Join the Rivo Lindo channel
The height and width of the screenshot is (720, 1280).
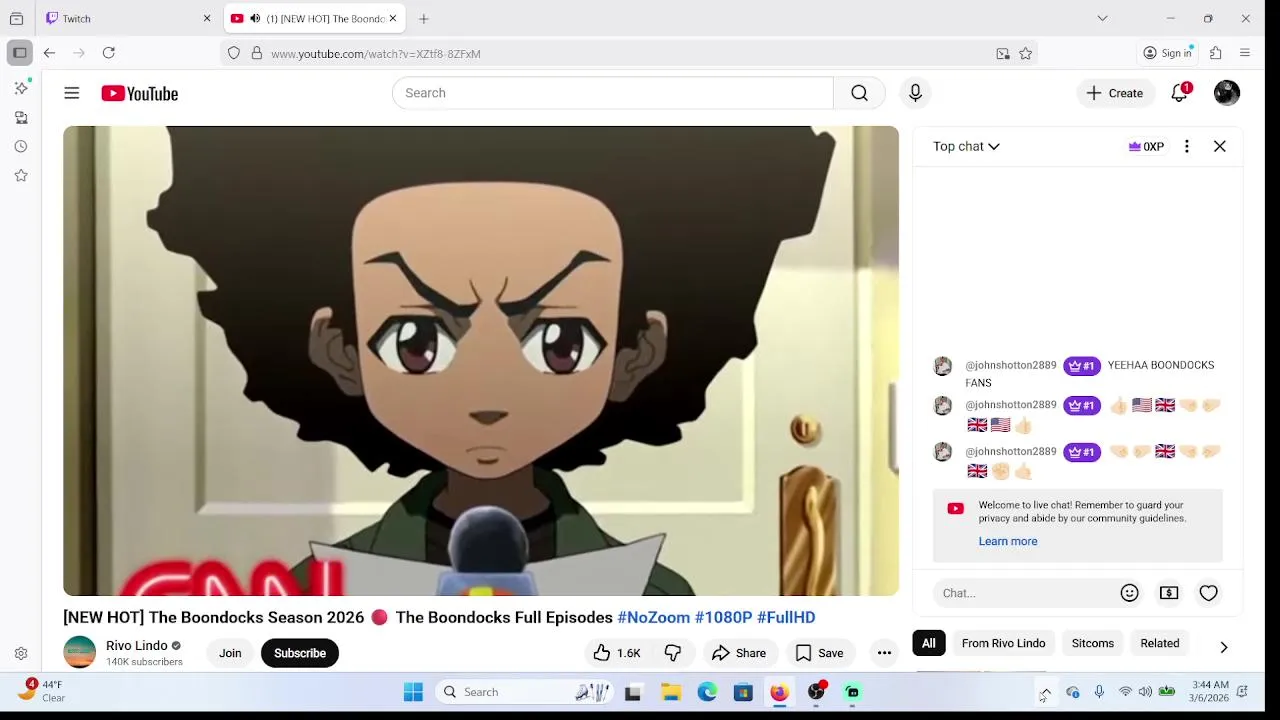coord(230,653)
